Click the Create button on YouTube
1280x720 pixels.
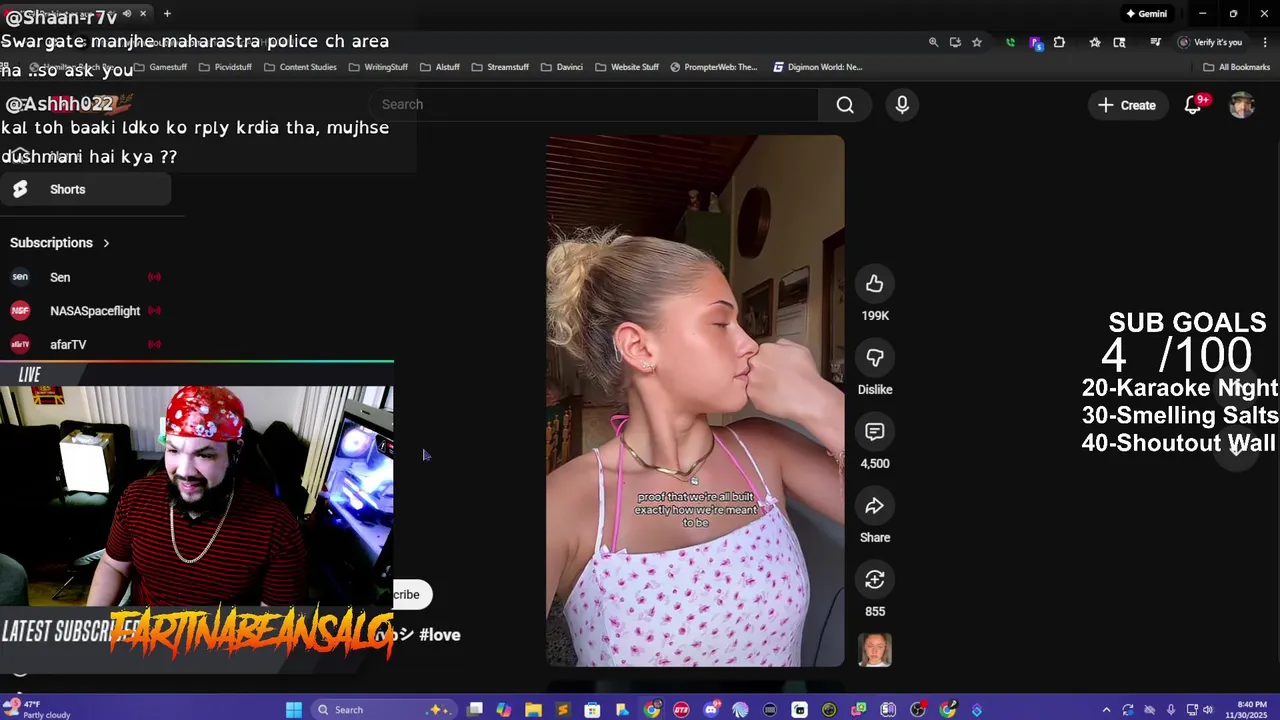pos(1126,105)
